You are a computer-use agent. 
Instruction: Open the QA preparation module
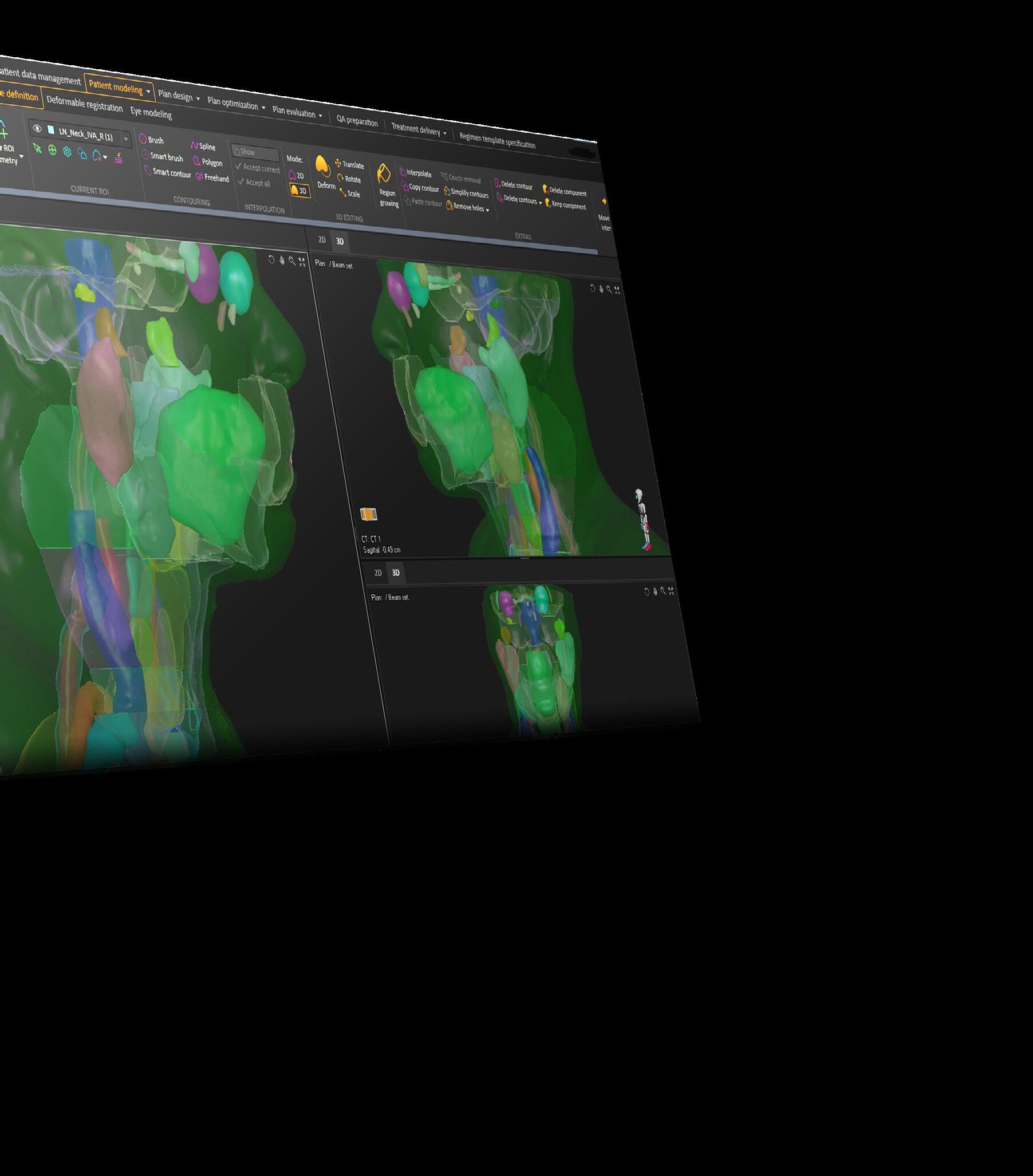357,121
